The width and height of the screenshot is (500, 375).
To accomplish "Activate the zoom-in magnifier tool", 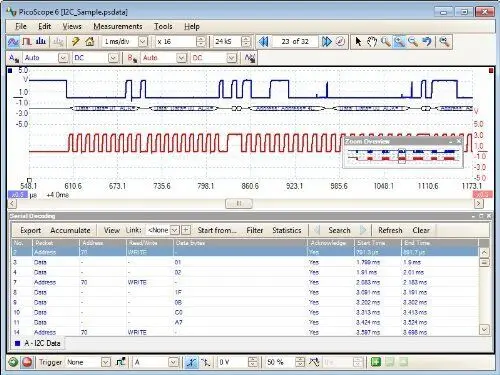I will tap(399, 42).
